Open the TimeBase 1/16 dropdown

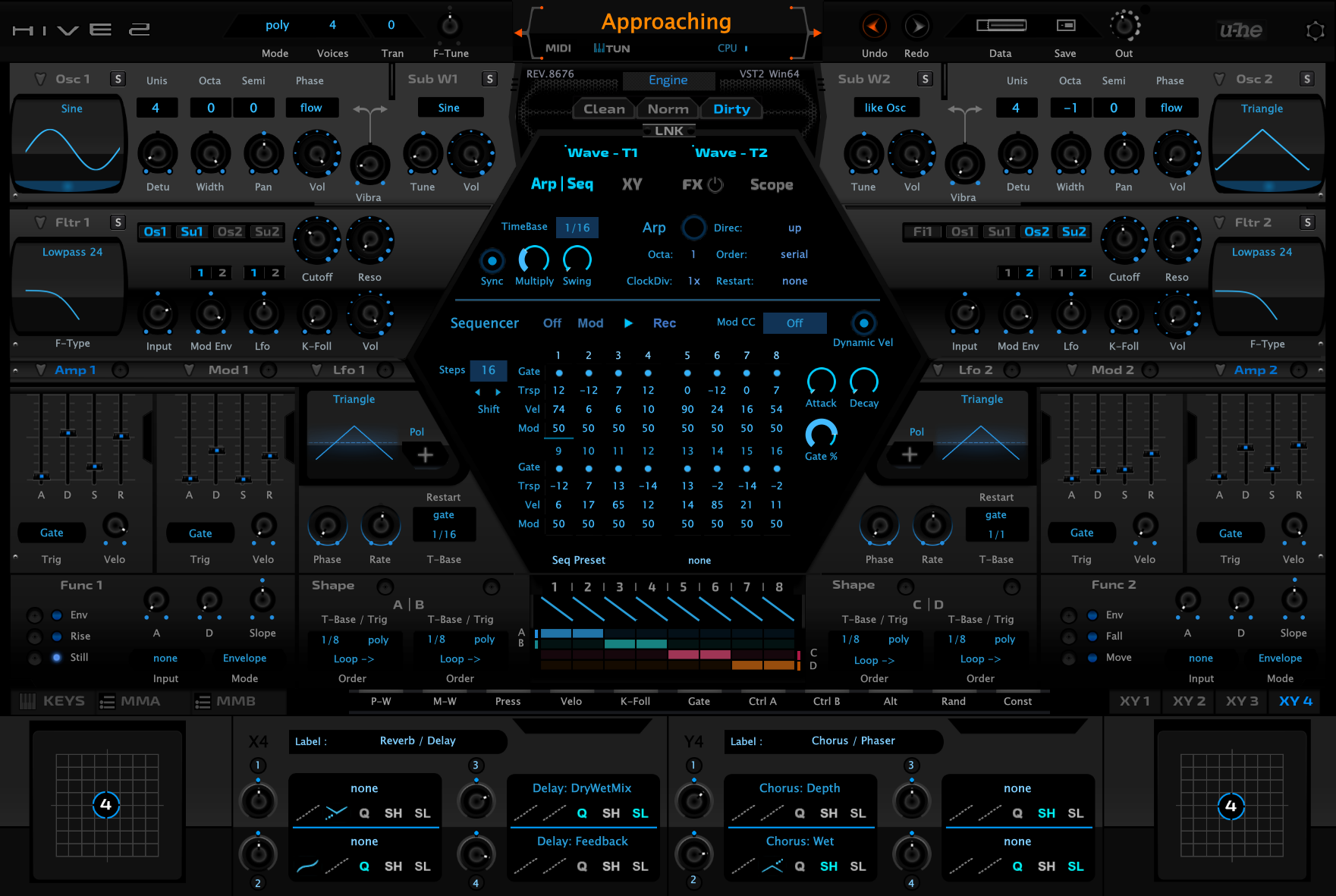pyautogui.click(x=577, y=228)
